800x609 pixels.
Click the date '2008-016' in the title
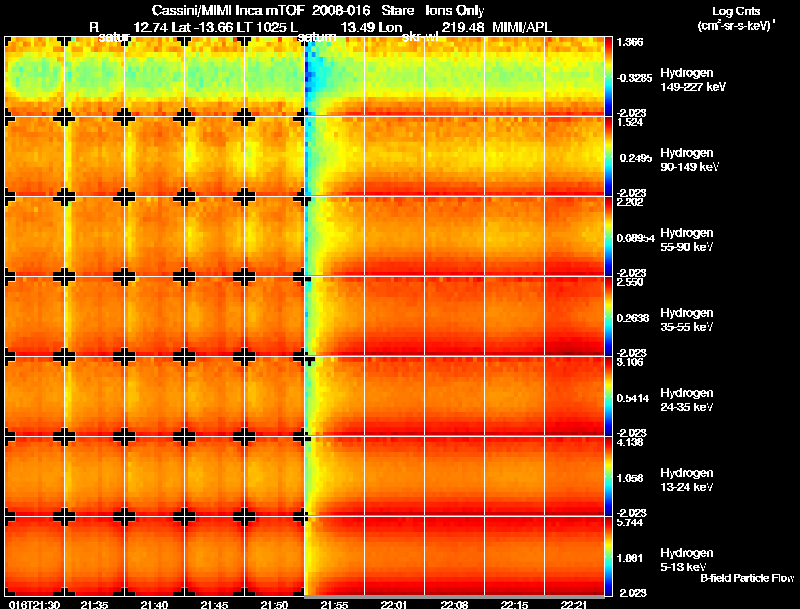[x=341, y=11]
